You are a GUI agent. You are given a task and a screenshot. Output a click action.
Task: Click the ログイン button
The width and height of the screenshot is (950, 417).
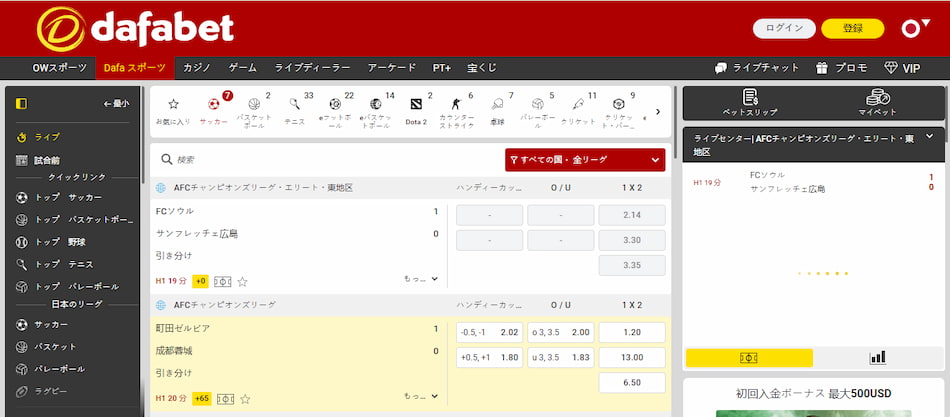coord(784,28)
